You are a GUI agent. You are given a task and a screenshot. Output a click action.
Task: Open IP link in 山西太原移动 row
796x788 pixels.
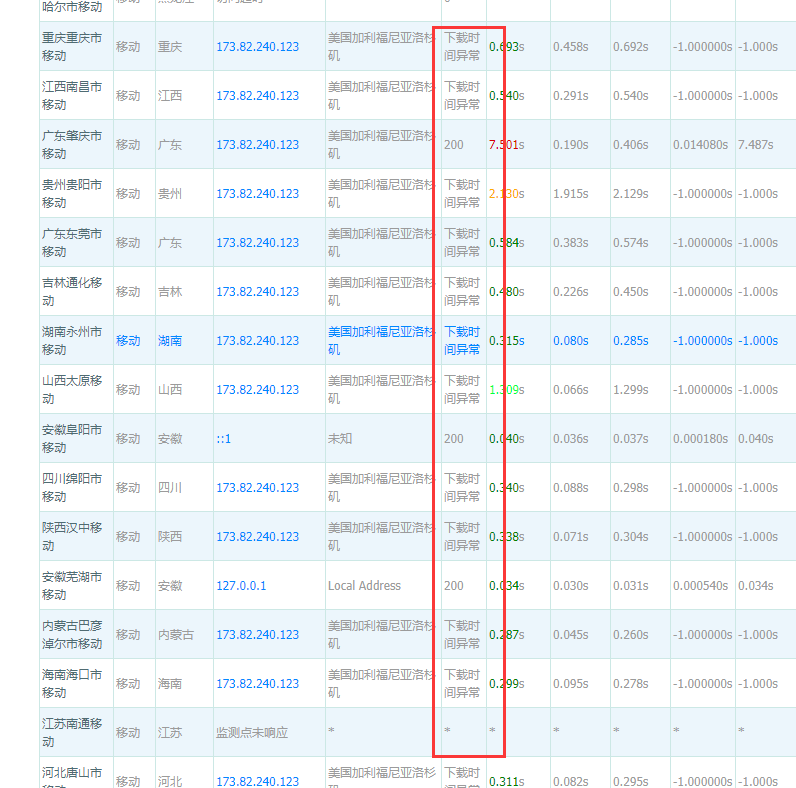click(x=257, y=390)
